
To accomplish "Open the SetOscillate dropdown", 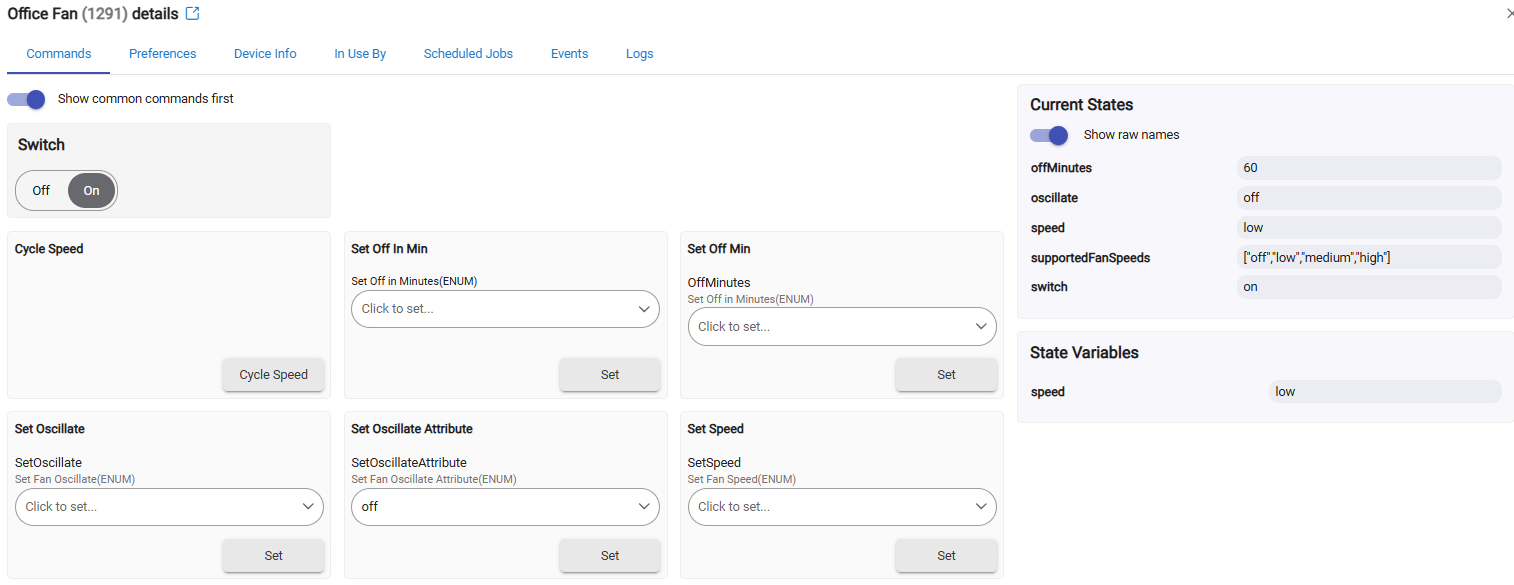I will (x=169, y=507).
